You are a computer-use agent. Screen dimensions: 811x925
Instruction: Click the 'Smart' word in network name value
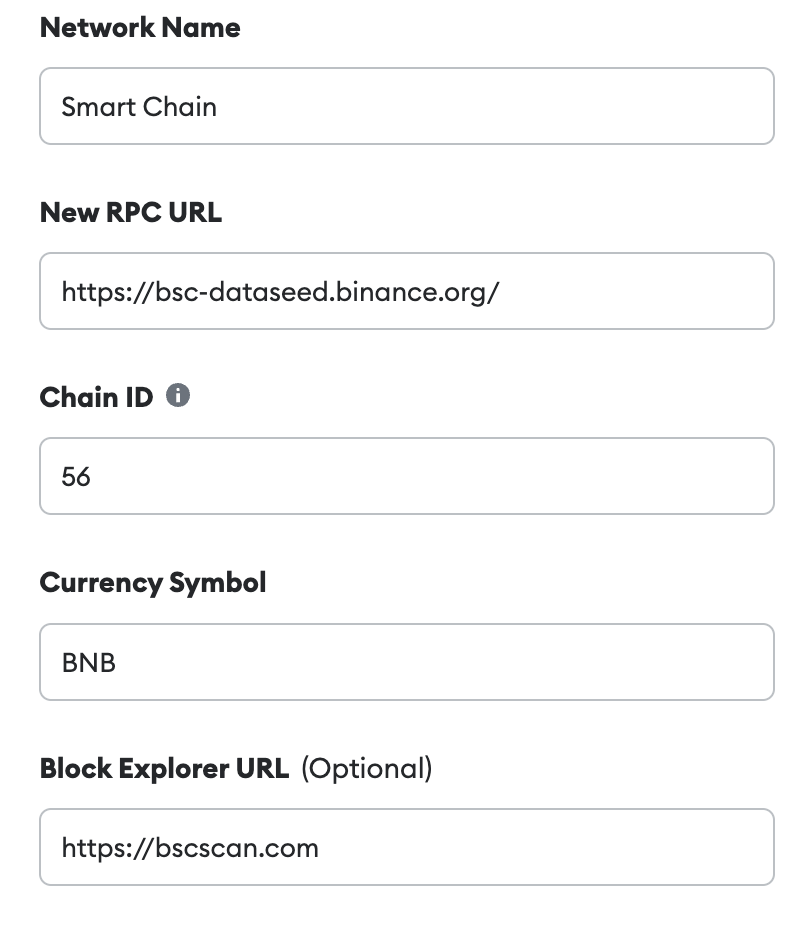pos(99,107)
